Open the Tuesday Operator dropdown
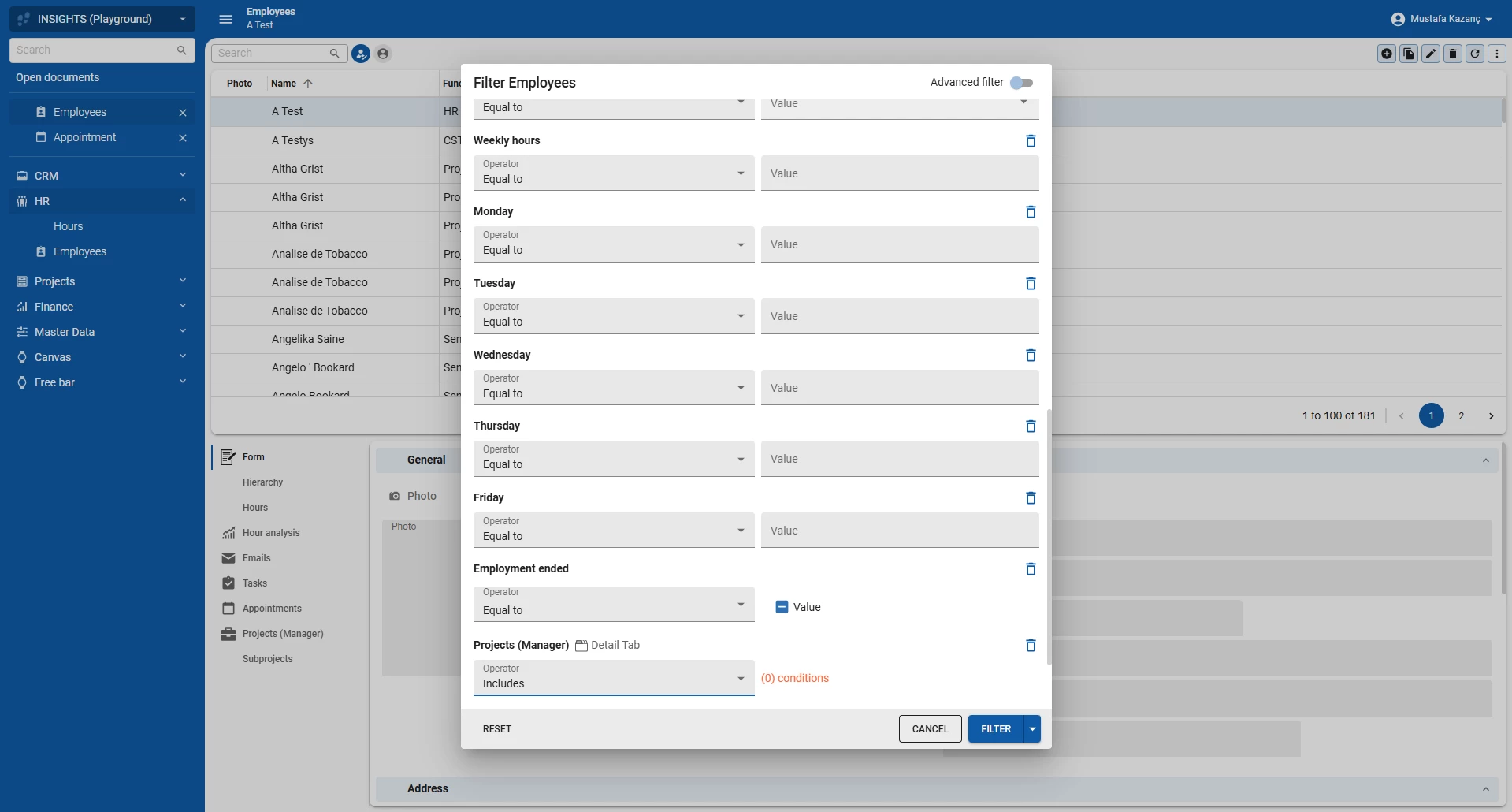 point(614,316)
